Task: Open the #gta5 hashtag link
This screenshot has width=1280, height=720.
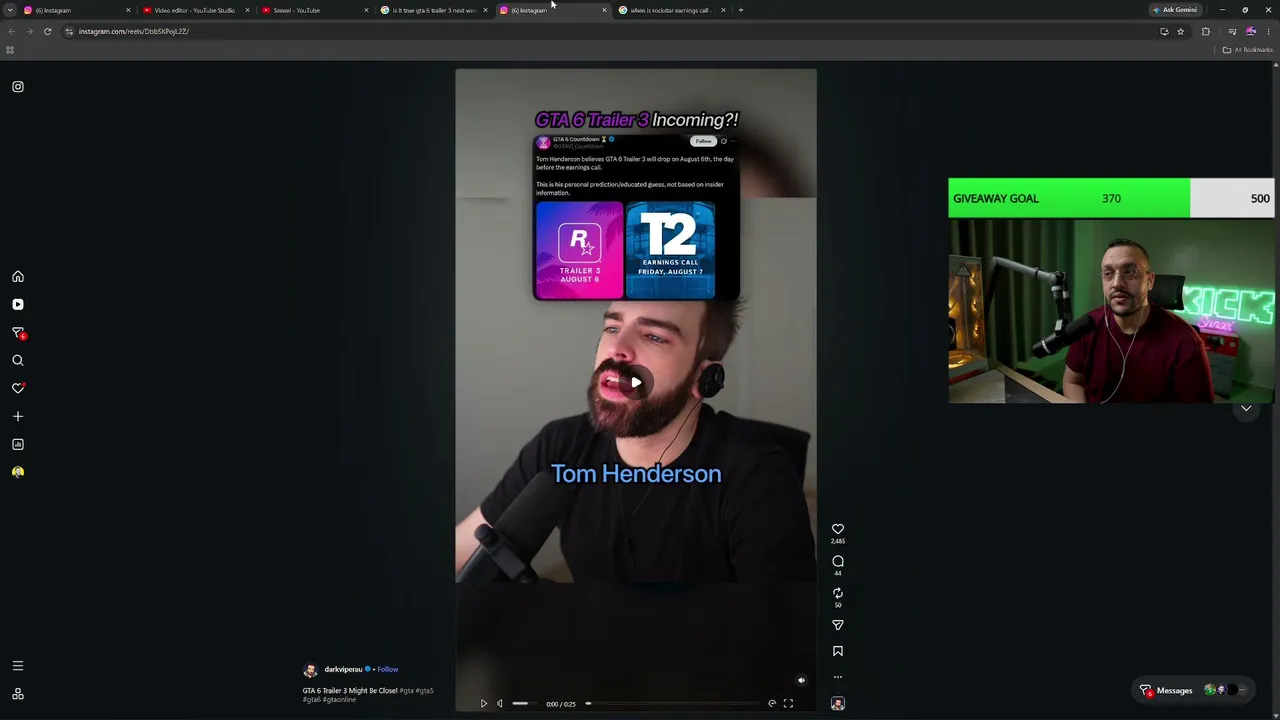Action: pyautogui.click(x=424, y=691)
